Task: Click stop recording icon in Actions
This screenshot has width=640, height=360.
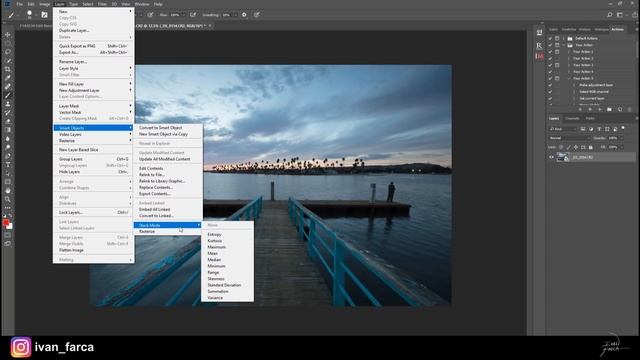Action: pyautogui.click(x=580, y=109)
